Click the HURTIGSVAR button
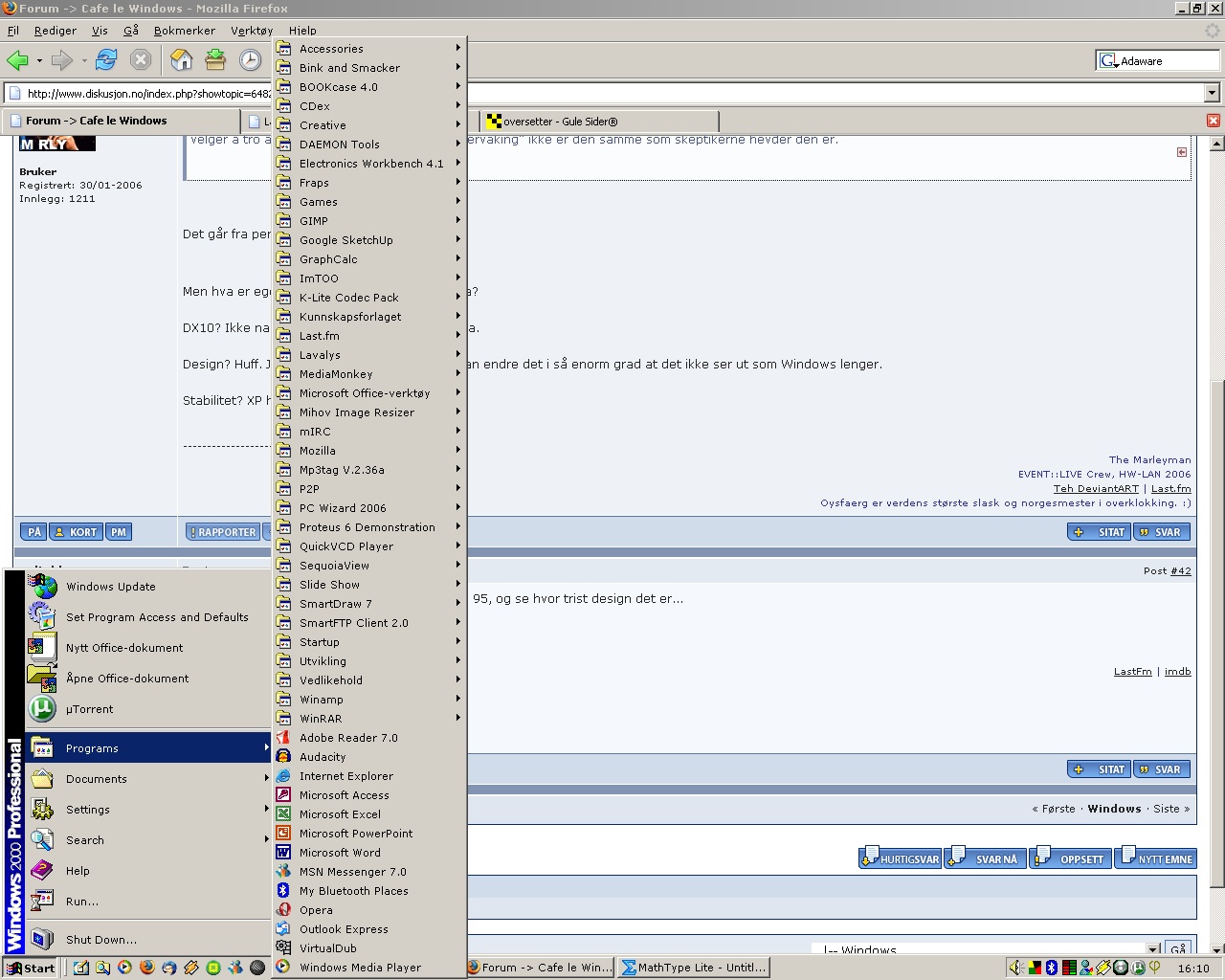 (x=901, y=857)
